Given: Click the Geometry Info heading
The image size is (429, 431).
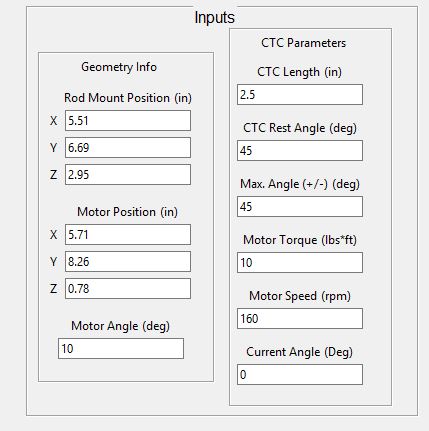Looking at the screenshot, I should click(119, 67).
